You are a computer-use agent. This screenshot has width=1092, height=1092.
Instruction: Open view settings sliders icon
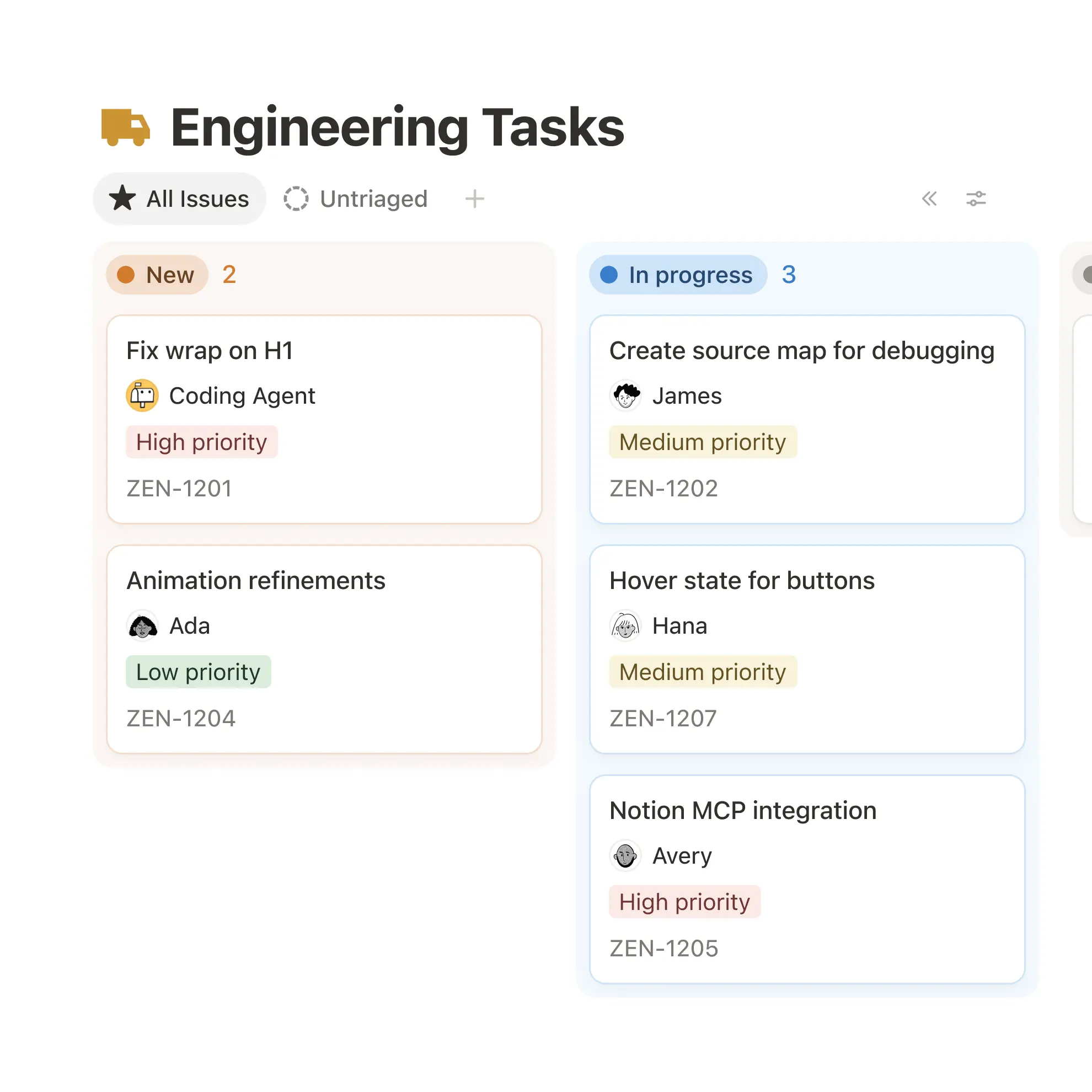click(x=976, y=199)
